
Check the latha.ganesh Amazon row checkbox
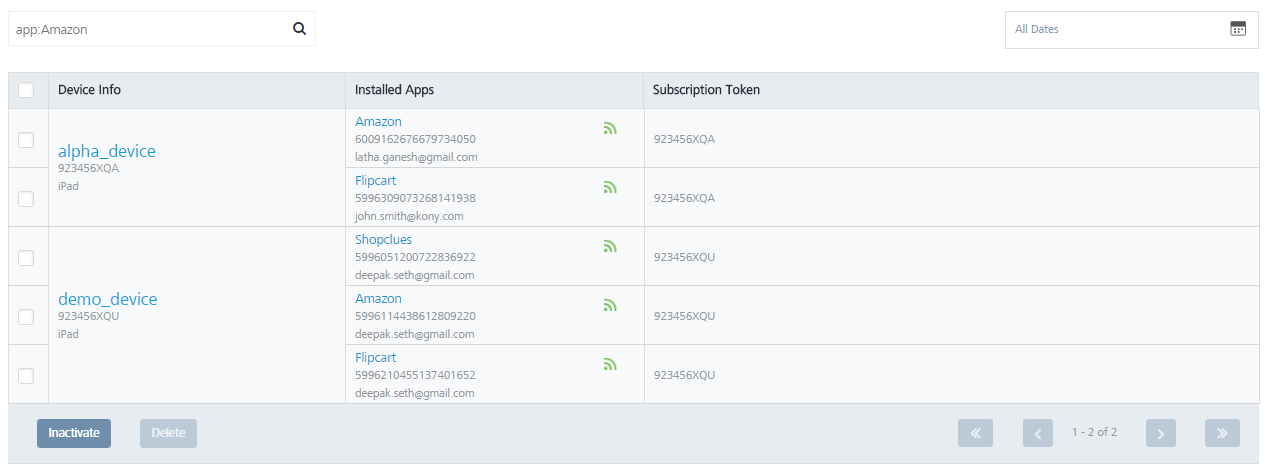click(26, 139)
